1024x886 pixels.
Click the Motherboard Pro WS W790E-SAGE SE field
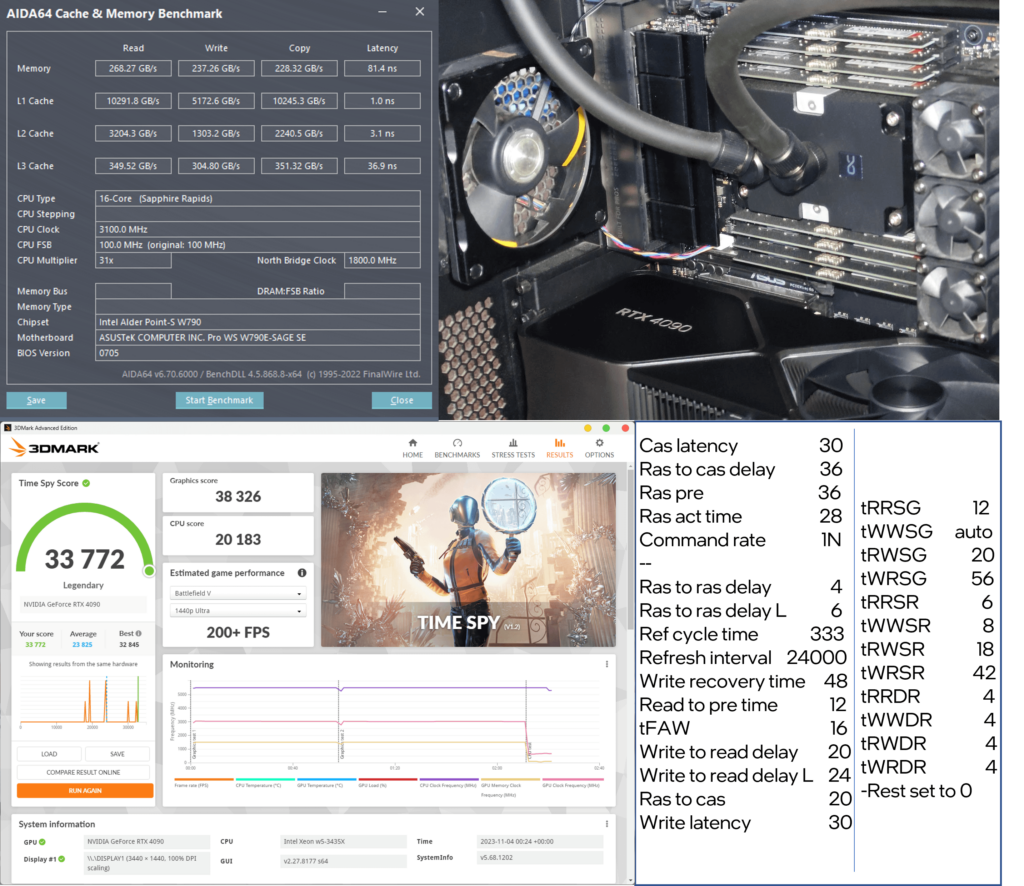coord(257,338)
